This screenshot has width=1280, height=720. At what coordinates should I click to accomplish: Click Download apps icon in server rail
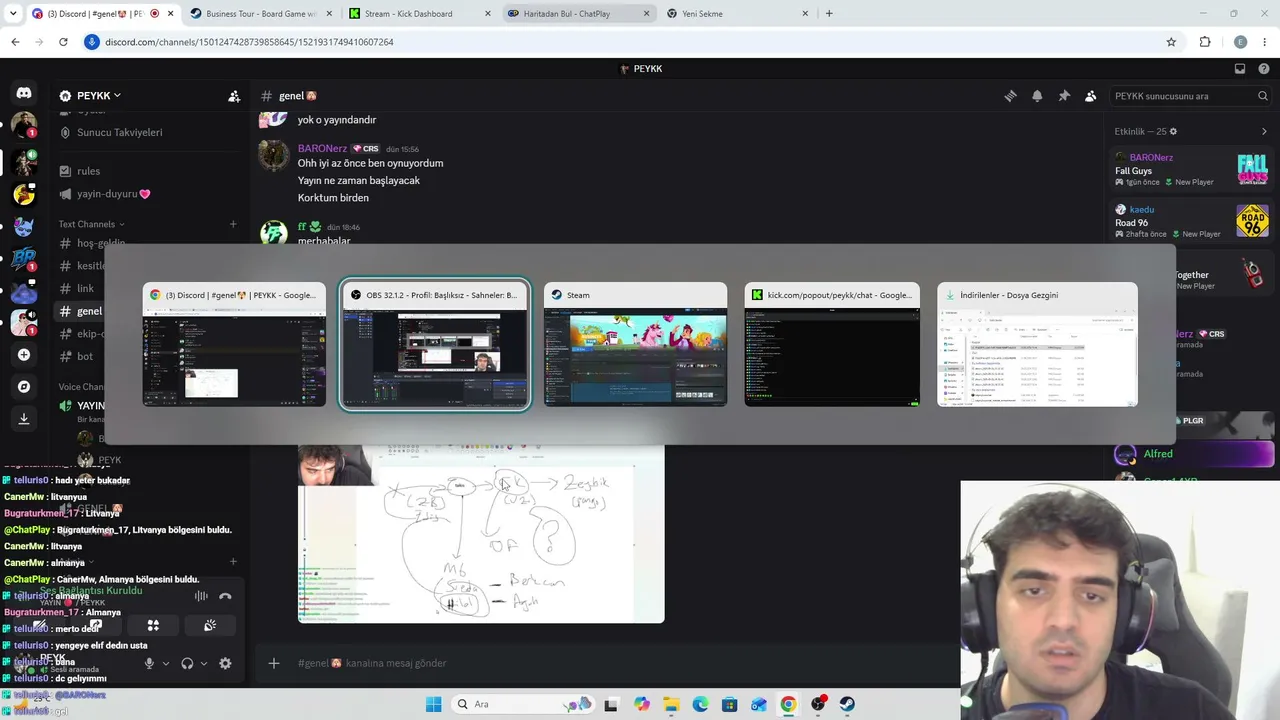[24, 419]
